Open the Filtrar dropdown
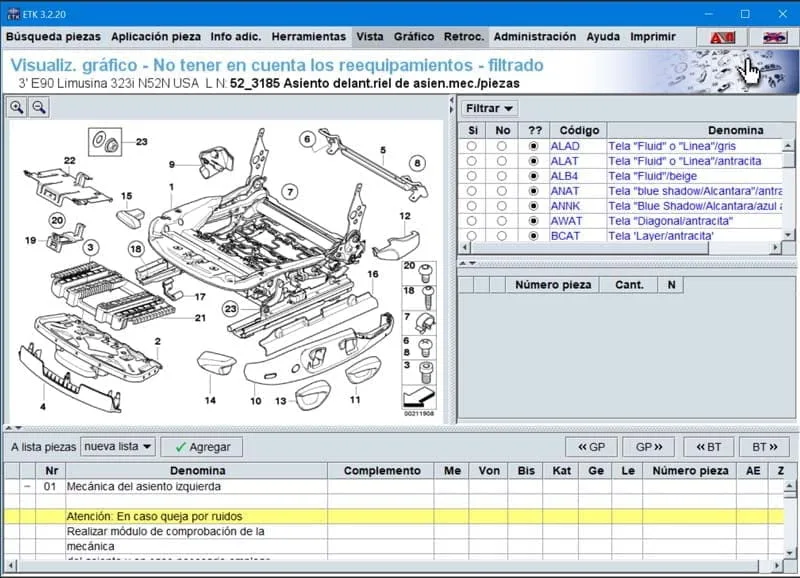The height and width of the screenshot is (578, 800). (490, 108)
